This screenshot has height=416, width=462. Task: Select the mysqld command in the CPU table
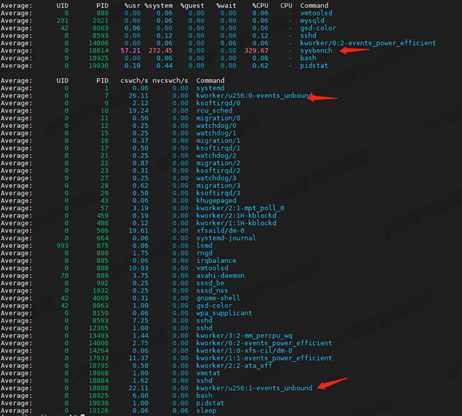pyautogui.click(x=312, y=21)
